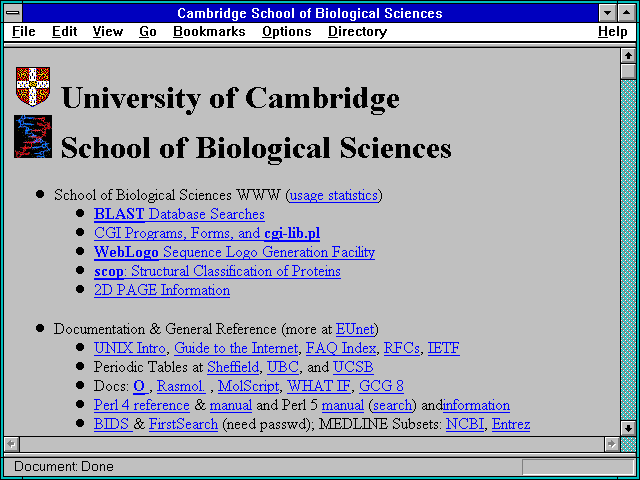Open UCSB periodic table link
This screenshot has height=480, width=640.
[x=353, y=367]
